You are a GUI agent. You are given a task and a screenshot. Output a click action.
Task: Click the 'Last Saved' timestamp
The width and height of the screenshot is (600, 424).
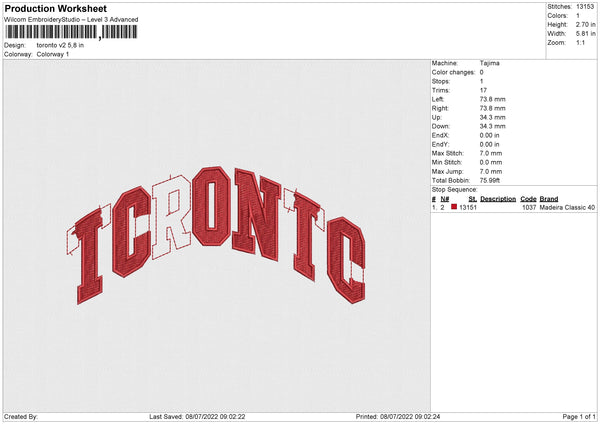point(197,416)
